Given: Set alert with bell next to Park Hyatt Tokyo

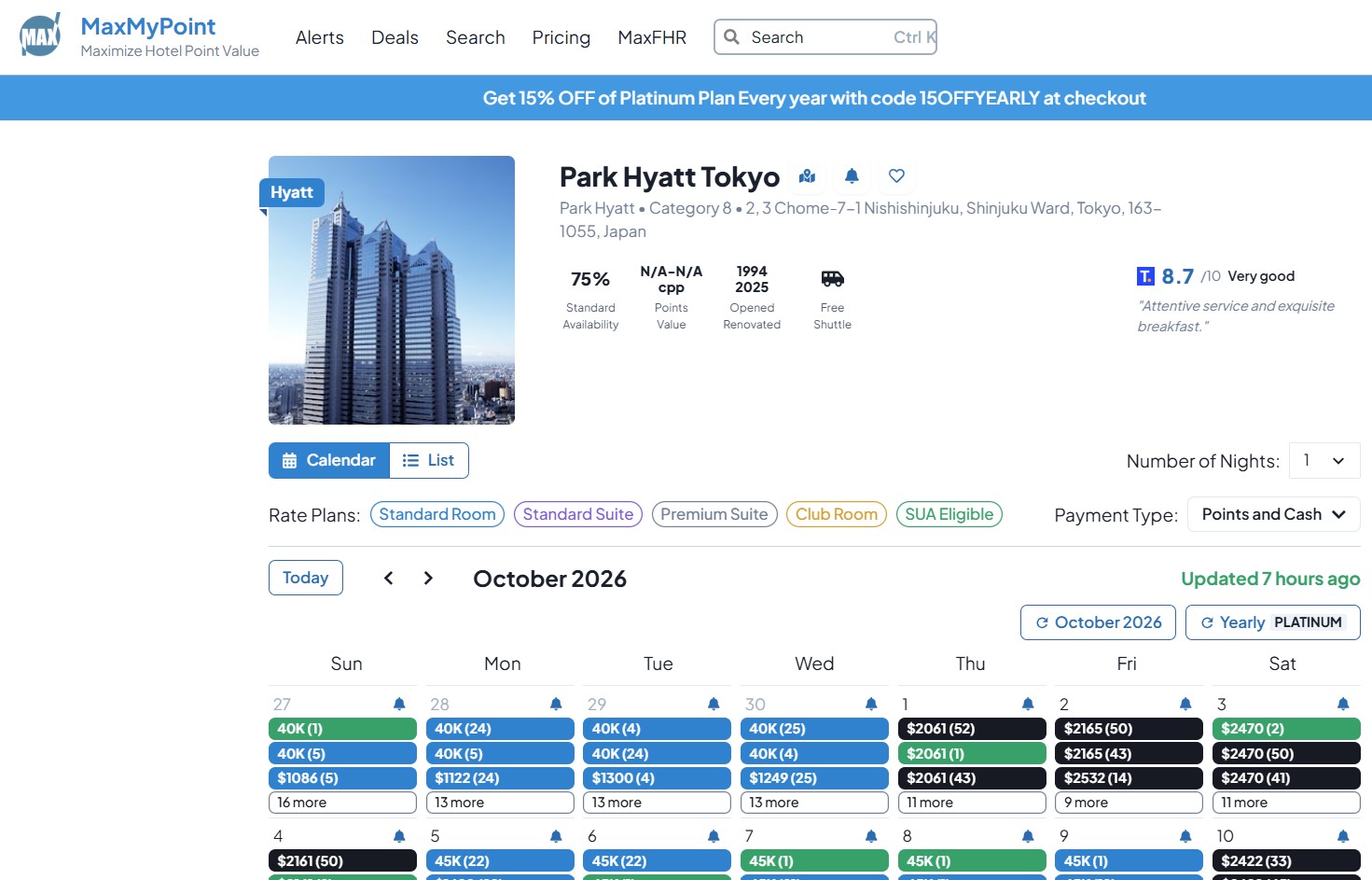Looking at the screenshot, I should (852, 175).
